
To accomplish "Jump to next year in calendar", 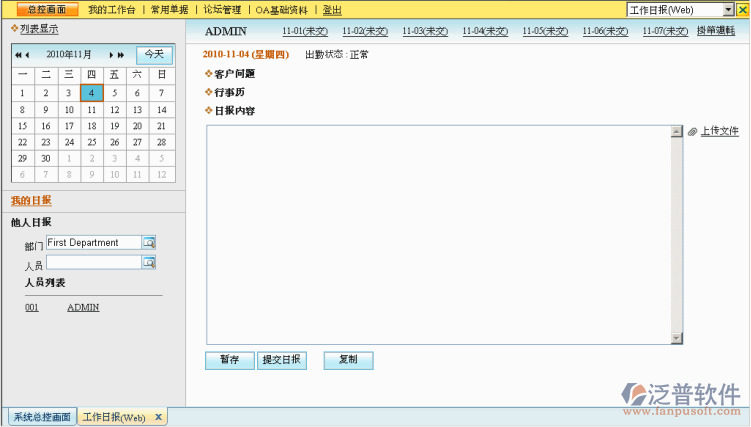I will click(x=122, y=55).
